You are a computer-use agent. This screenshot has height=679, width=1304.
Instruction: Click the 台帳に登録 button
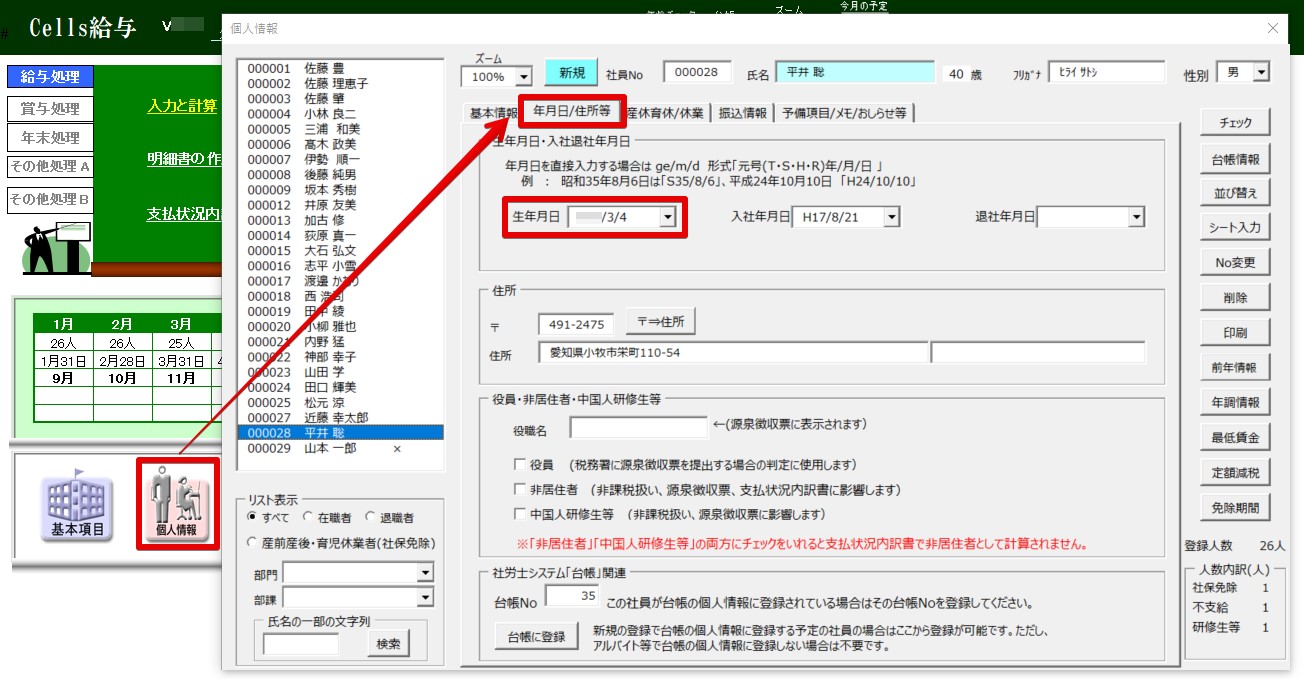coord(535,637)
